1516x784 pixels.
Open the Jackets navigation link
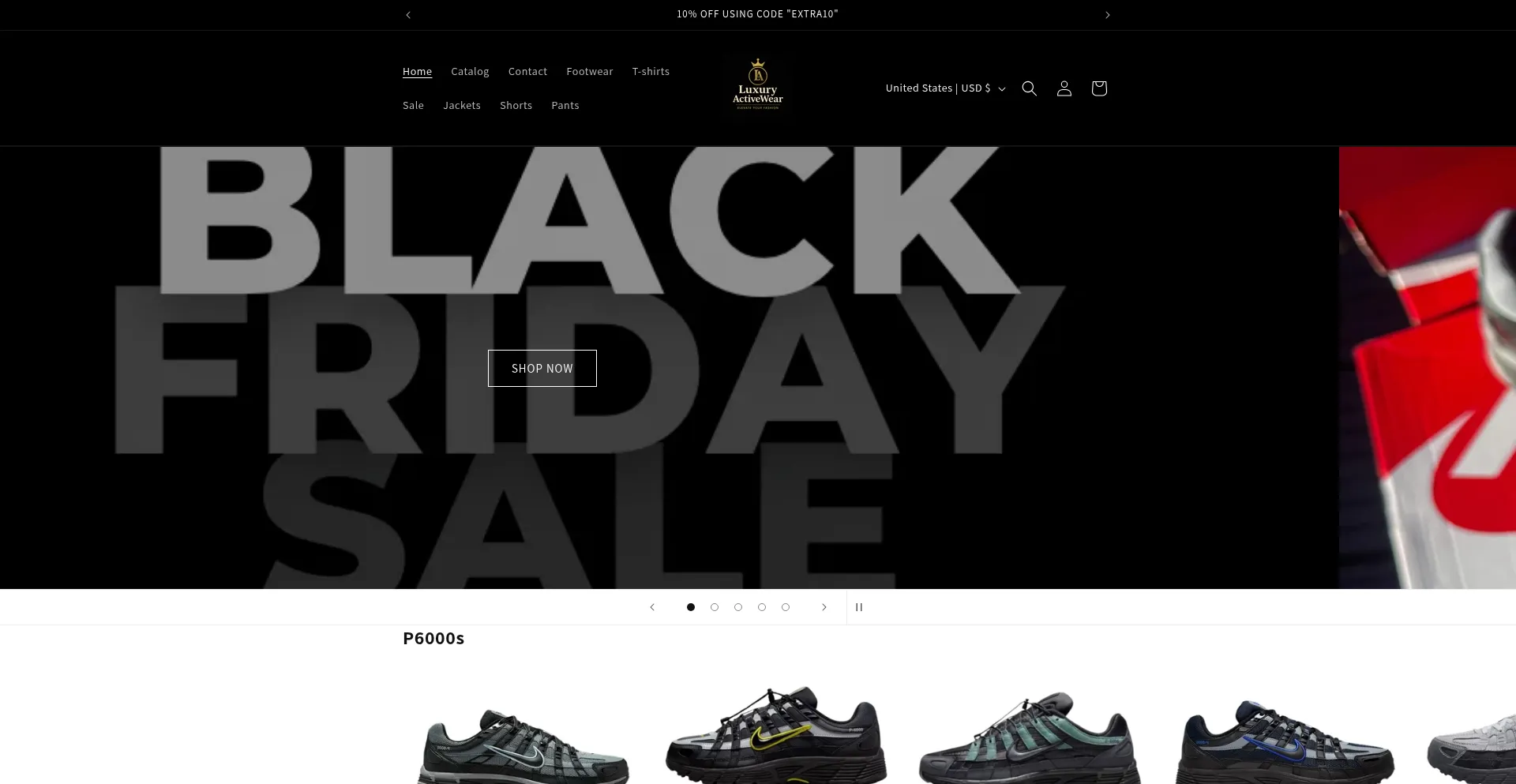click(x=461, y=106)
